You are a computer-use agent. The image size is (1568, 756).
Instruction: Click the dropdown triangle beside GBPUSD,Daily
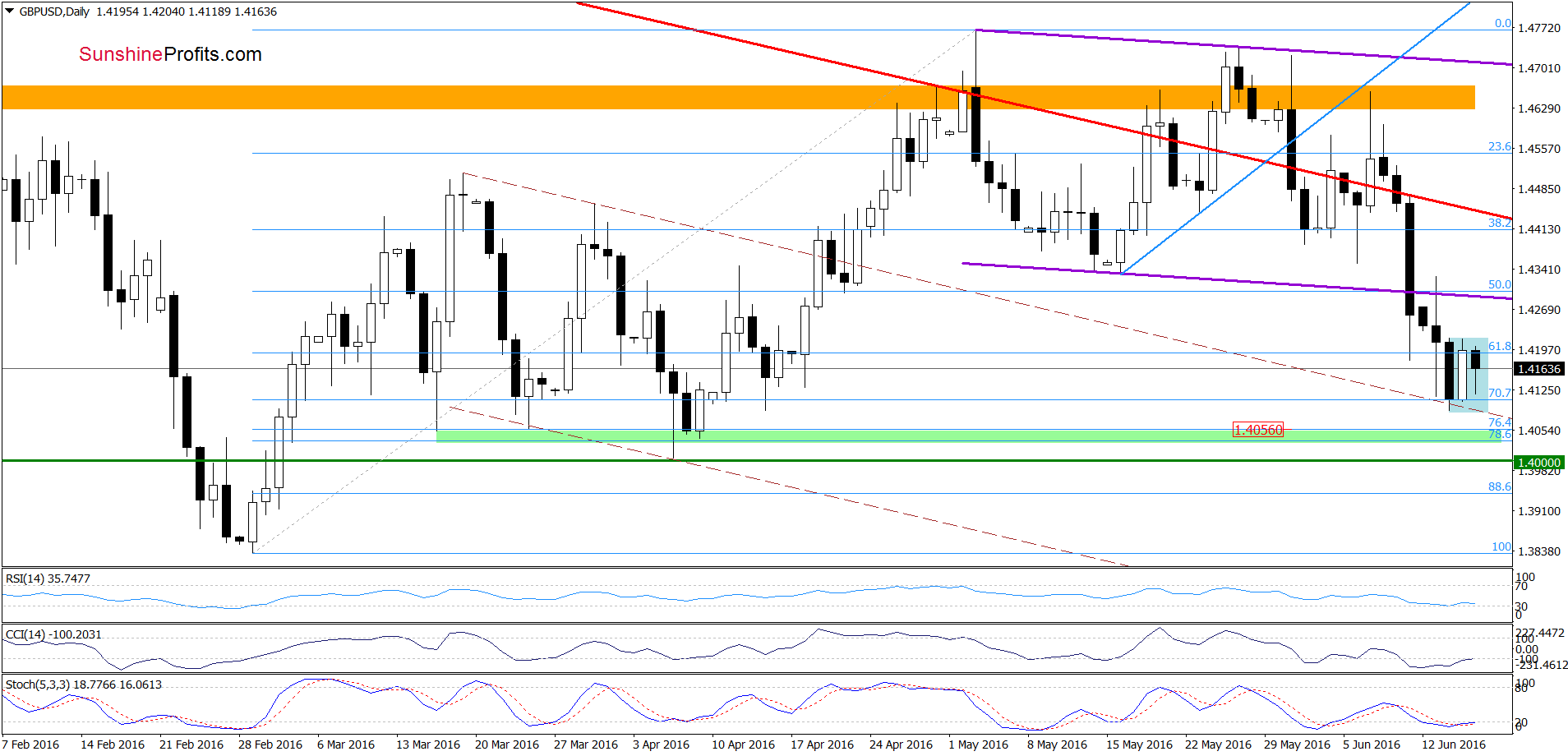click(x=10, y=12)
